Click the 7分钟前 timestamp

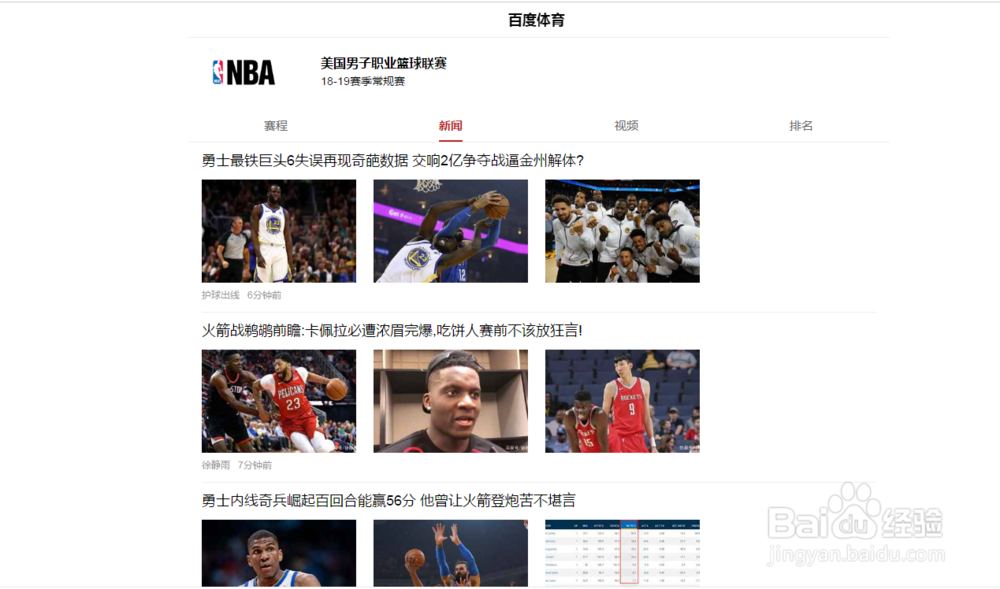click(x=254, y=465)
